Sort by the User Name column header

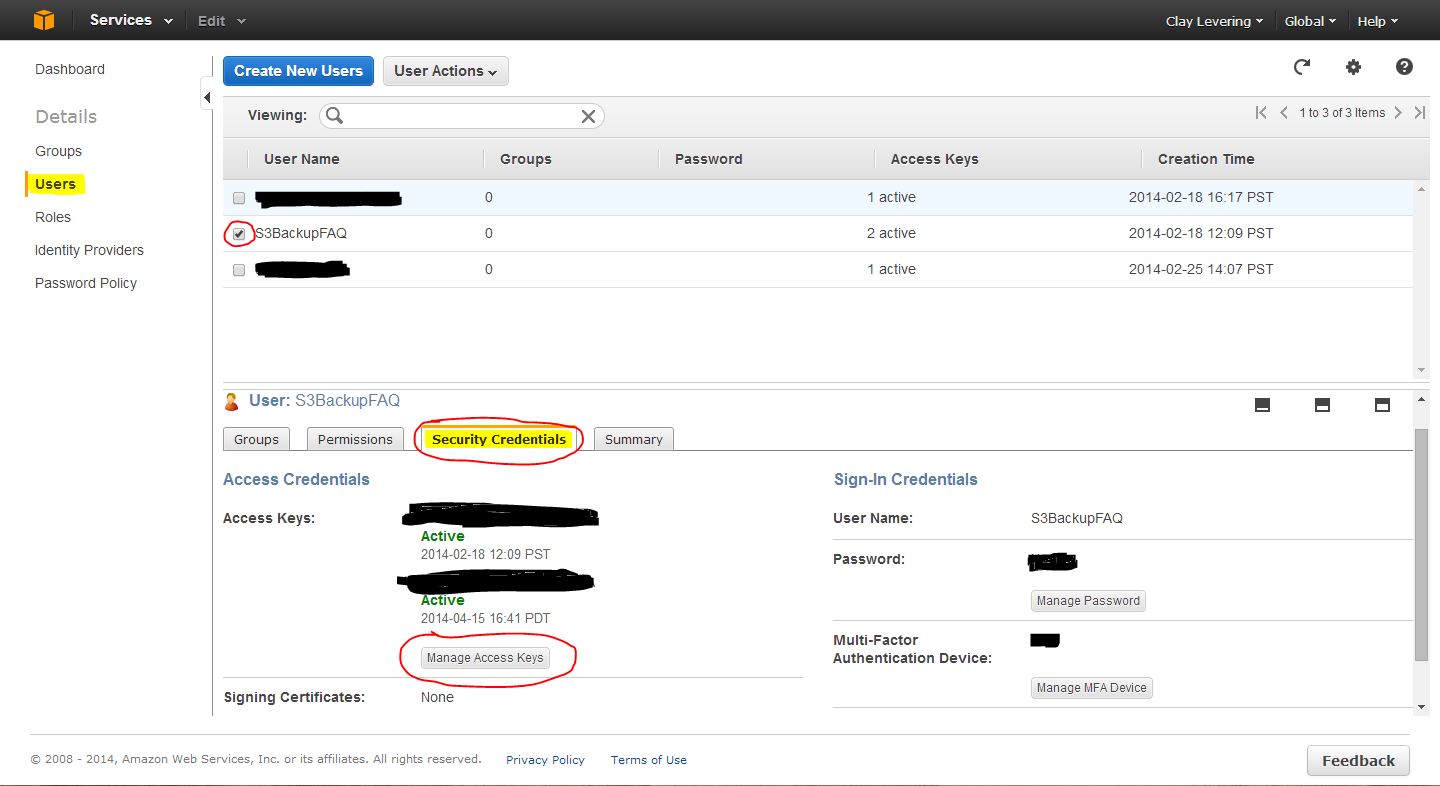pos(302,159)
